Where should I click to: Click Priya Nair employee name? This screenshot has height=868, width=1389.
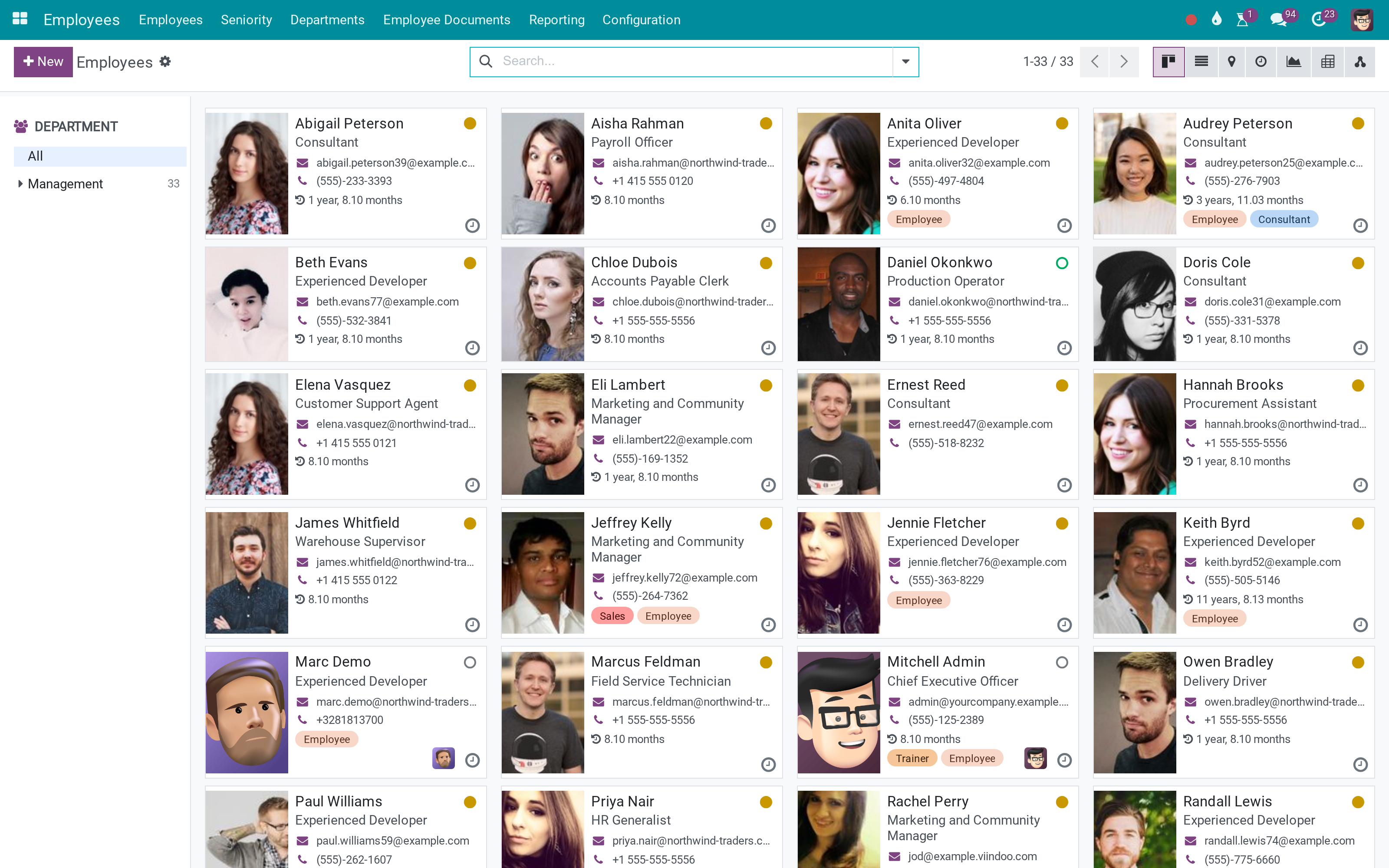tap(622, 802)
